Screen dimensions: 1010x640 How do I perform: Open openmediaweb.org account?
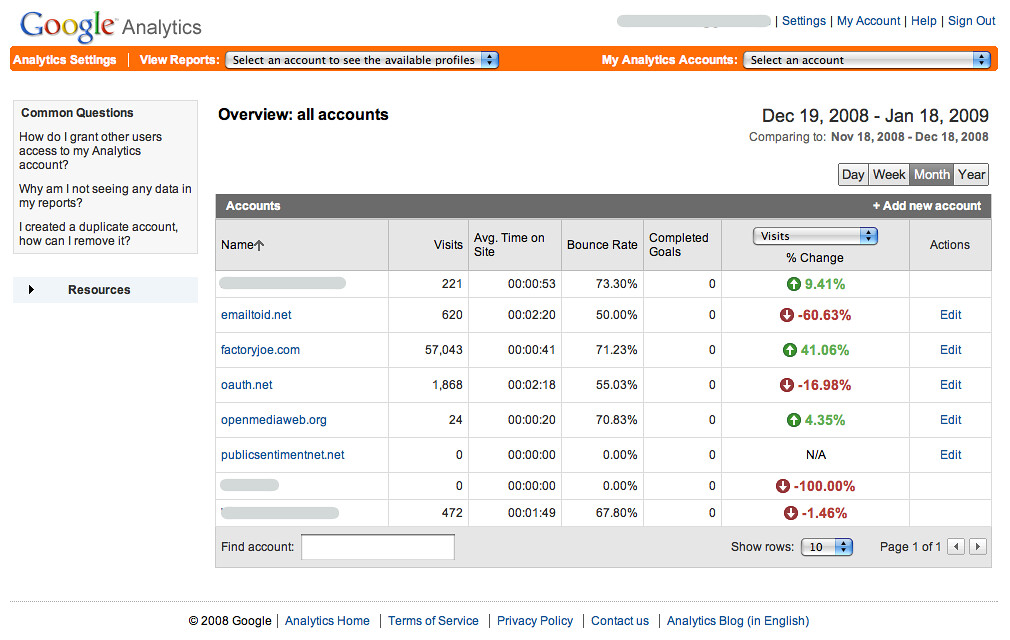[x=274, y=420]
